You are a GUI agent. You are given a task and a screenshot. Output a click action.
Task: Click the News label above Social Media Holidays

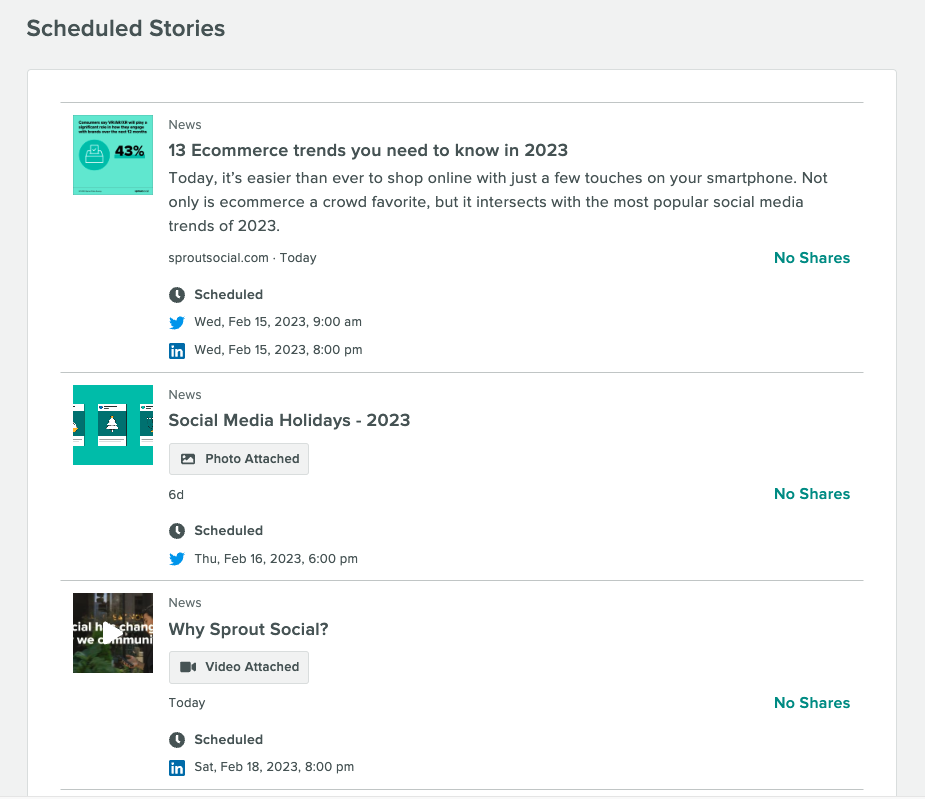(185, 394)
